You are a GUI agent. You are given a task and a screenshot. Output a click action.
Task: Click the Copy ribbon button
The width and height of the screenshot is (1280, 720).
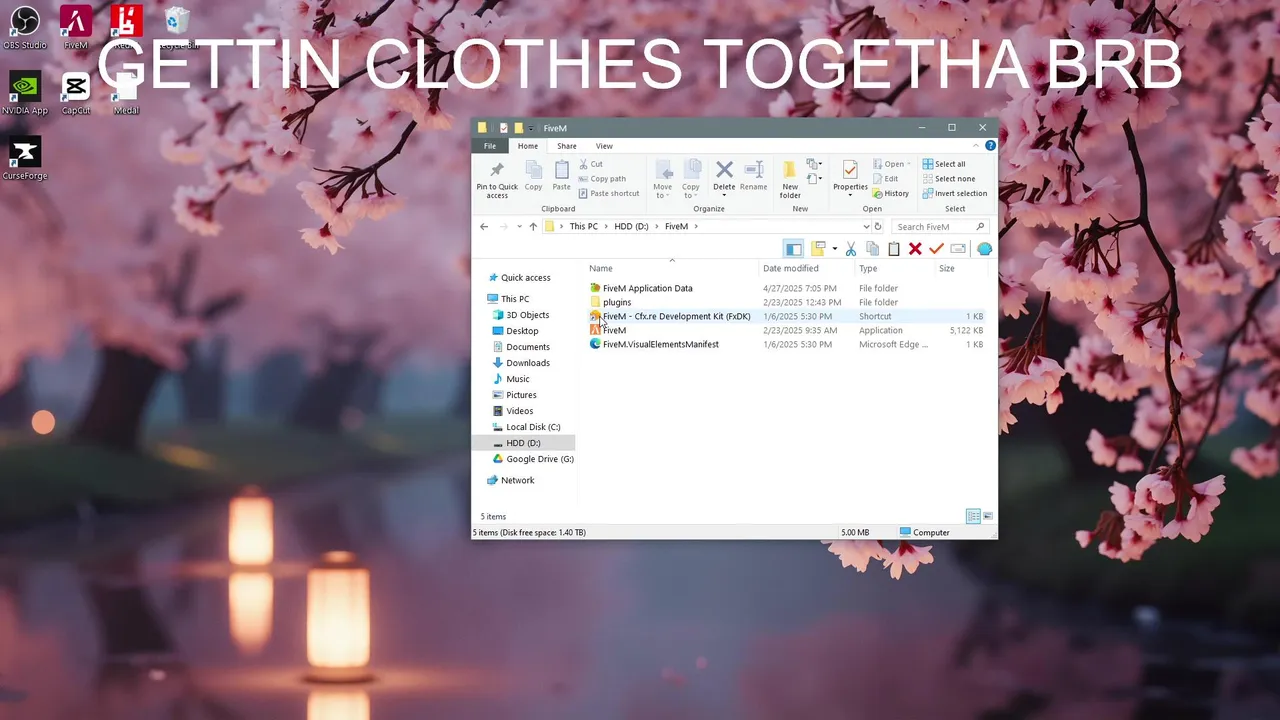click(x=534, y=176)
